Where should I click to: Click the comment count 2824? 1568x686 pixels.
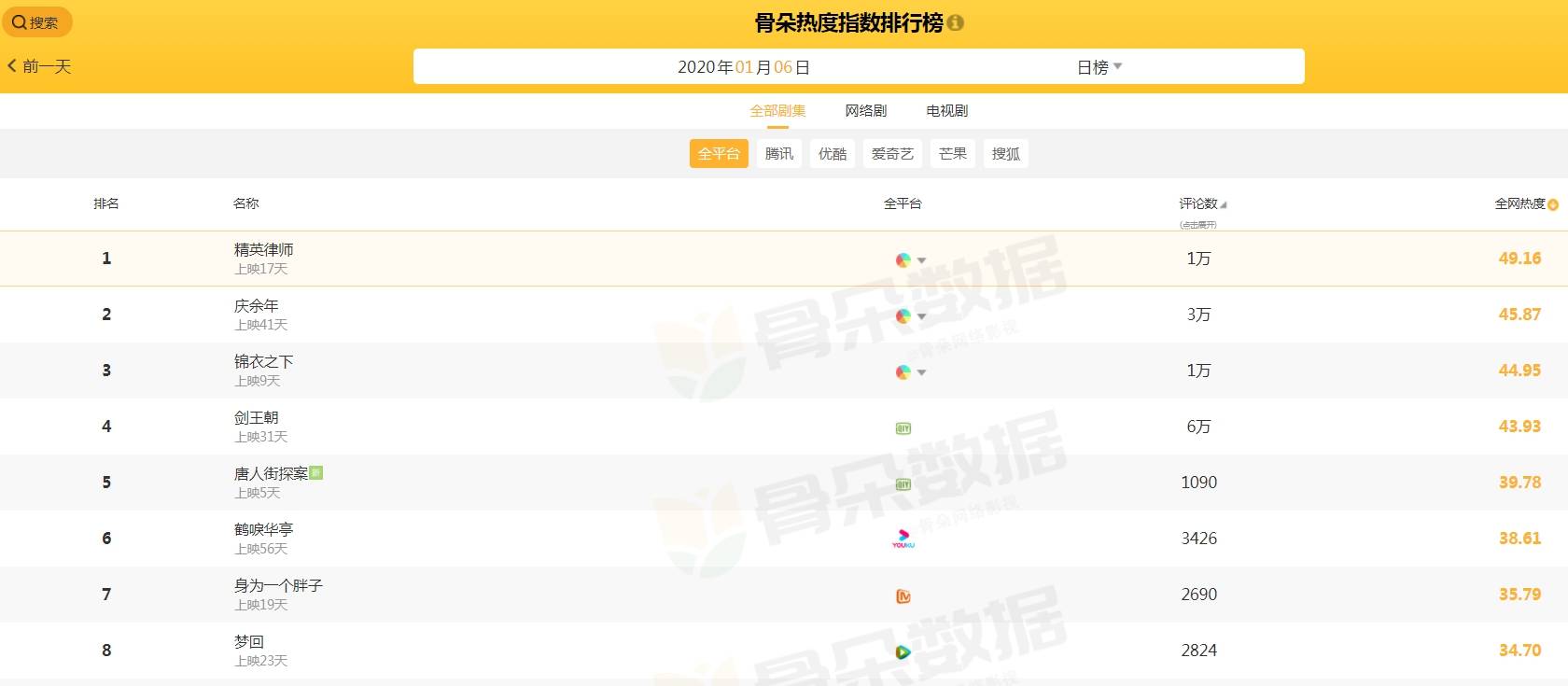[1198, 651]
